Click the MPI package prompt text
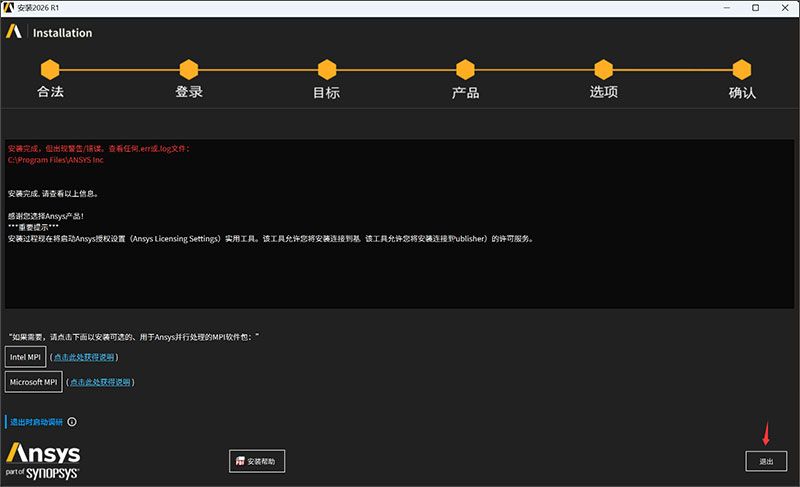Image resolution: width=800 pixels, height=487 pixels. click(134, 337)
